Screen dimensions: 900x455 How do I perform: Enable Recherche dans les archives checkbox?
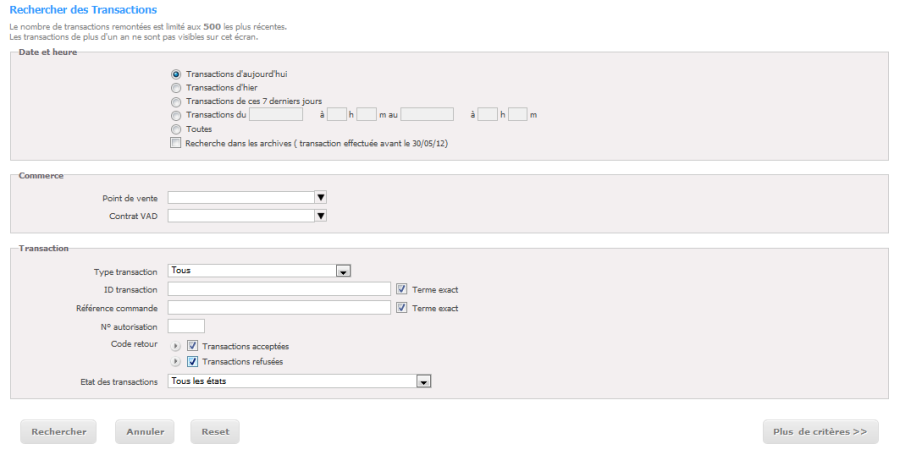pyautogui.click(x=176, y=143)
